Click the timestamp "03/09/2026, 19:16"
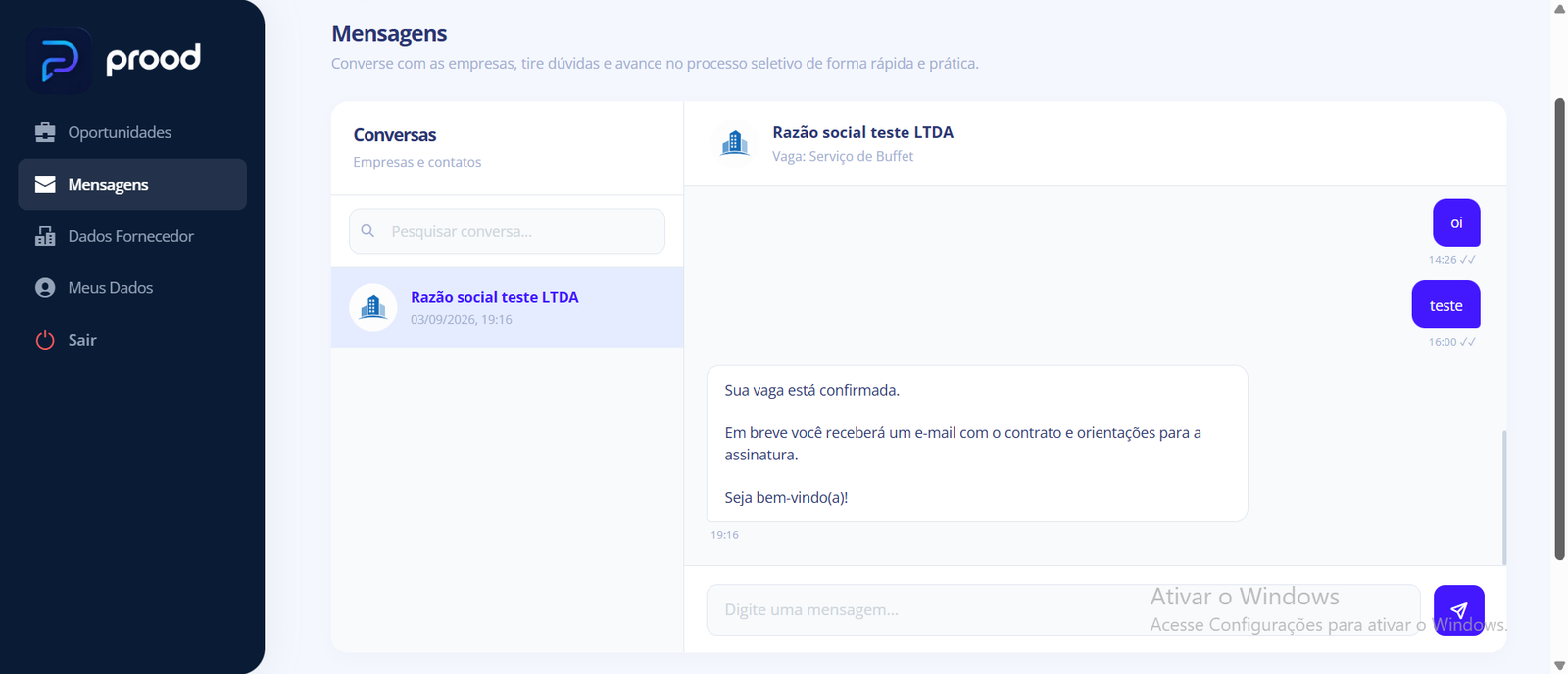This screenshot has width=1568, height=674. coord(462,319)
